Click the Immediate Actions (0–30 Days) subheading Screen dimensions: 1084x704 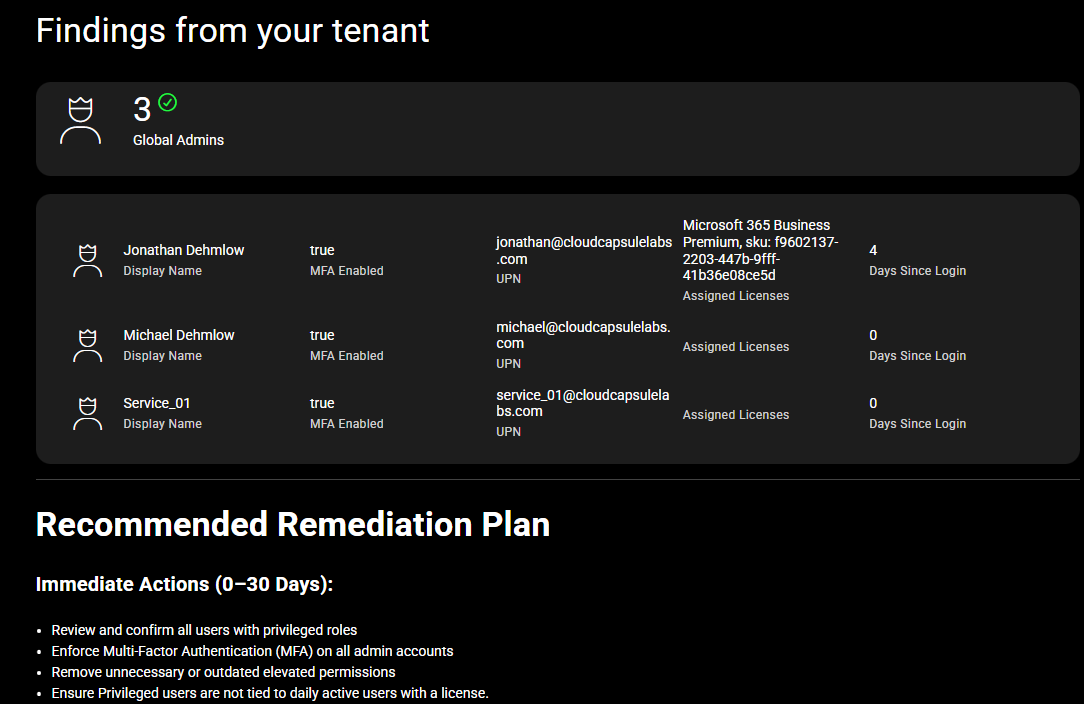pyautogui.click(x=184, y=584)
